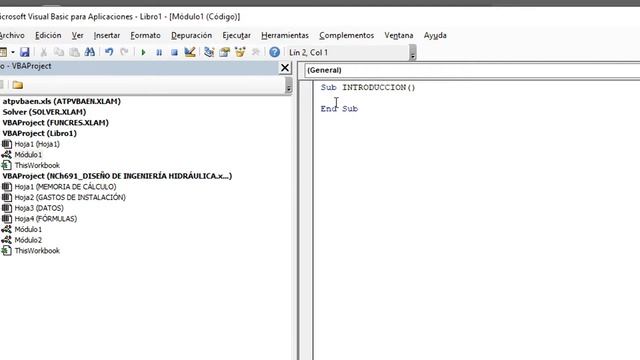Run the macro with green play icon

143,52
